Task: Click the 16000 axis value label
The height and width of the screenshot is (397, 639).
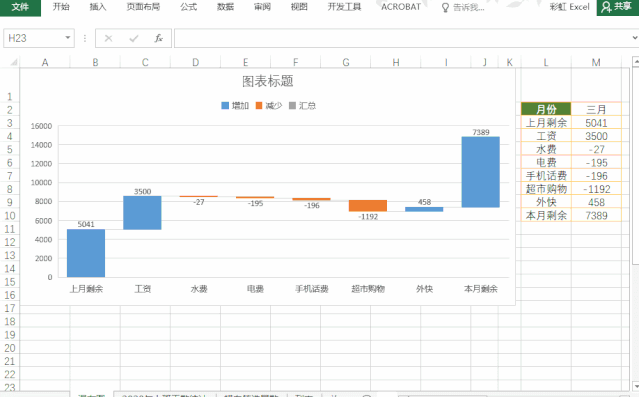Action: point(42,126)
